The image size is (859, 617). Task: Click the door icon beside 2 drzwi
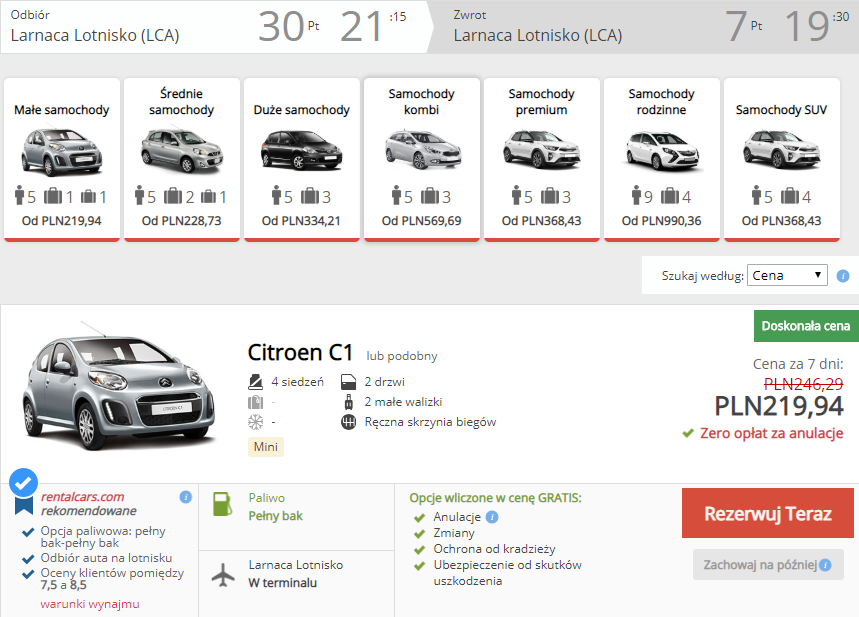348,381
